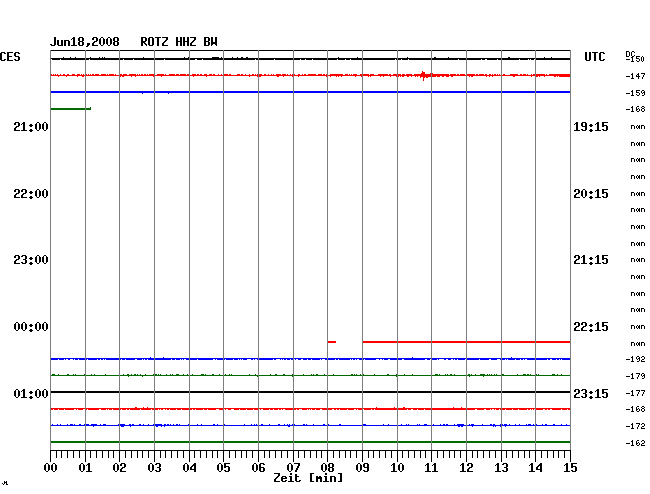The width and height of the screenshot is (650, 494).
Task: Click minute tick label 13
Action: pos(501,468)
